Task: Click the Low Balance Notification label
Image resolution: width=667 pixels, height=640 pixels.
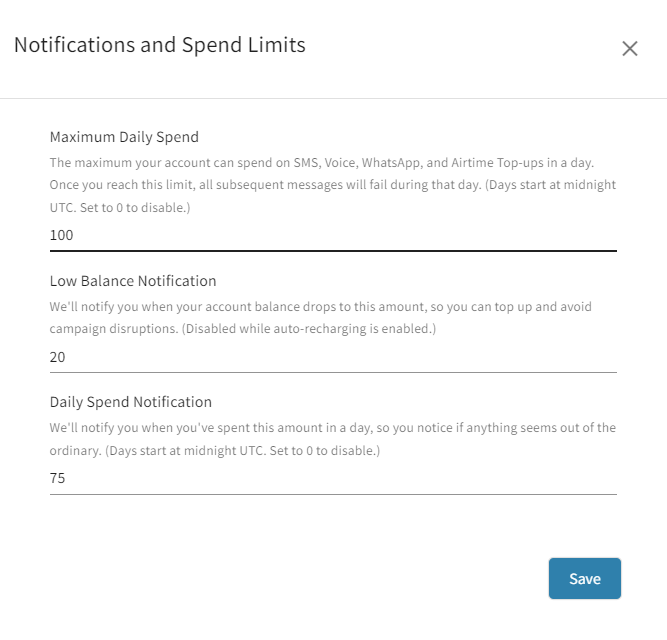Action: click(133, 281)
